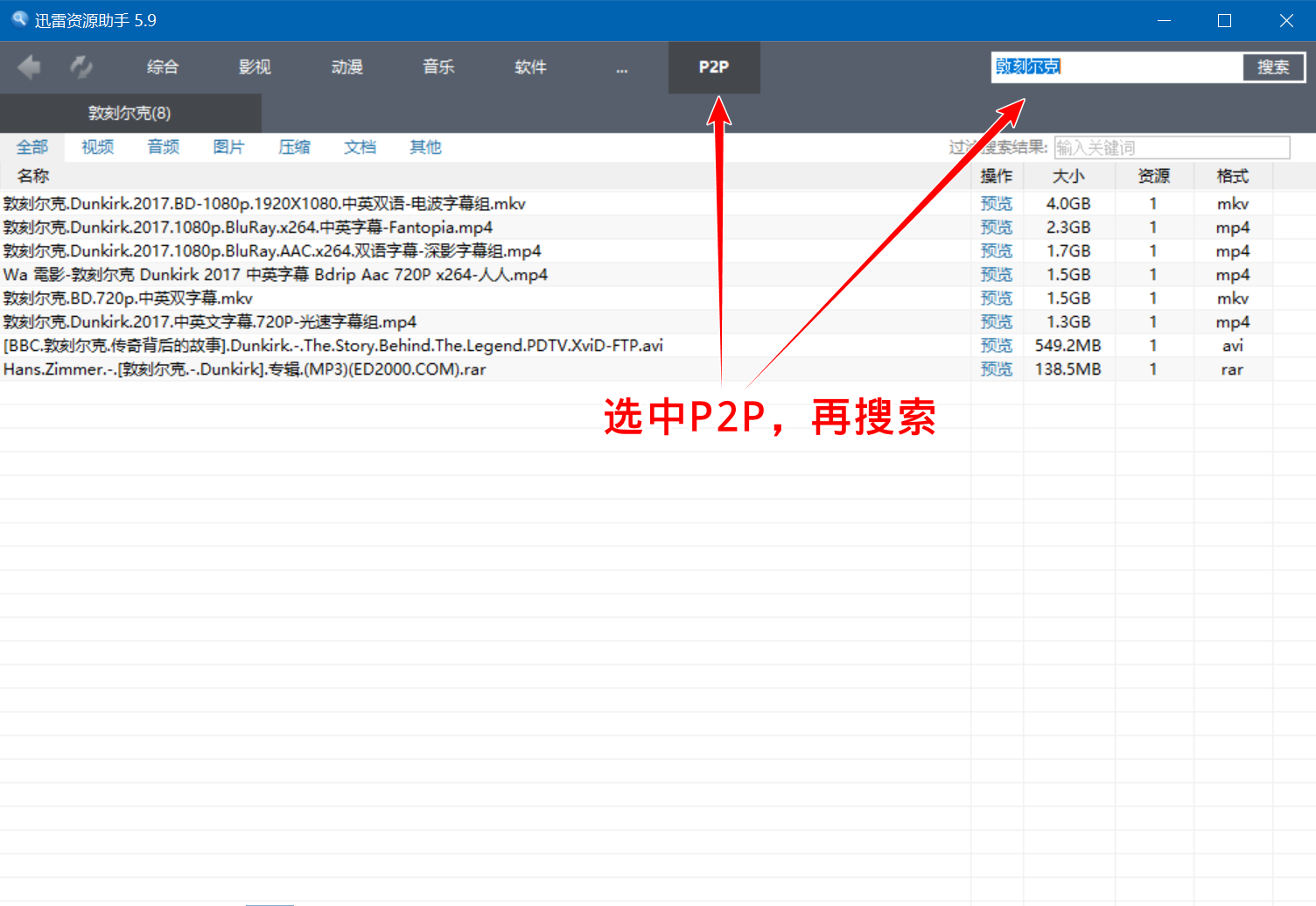
Task: Select the P2P search category
Action: [713, 67]
